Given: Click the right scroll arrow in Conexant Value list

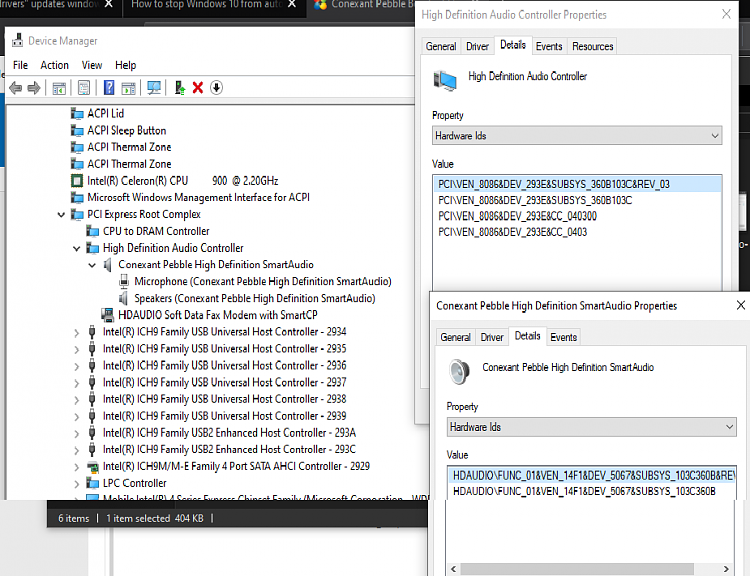Looking at the screenshot, I should tap(726, 569).
